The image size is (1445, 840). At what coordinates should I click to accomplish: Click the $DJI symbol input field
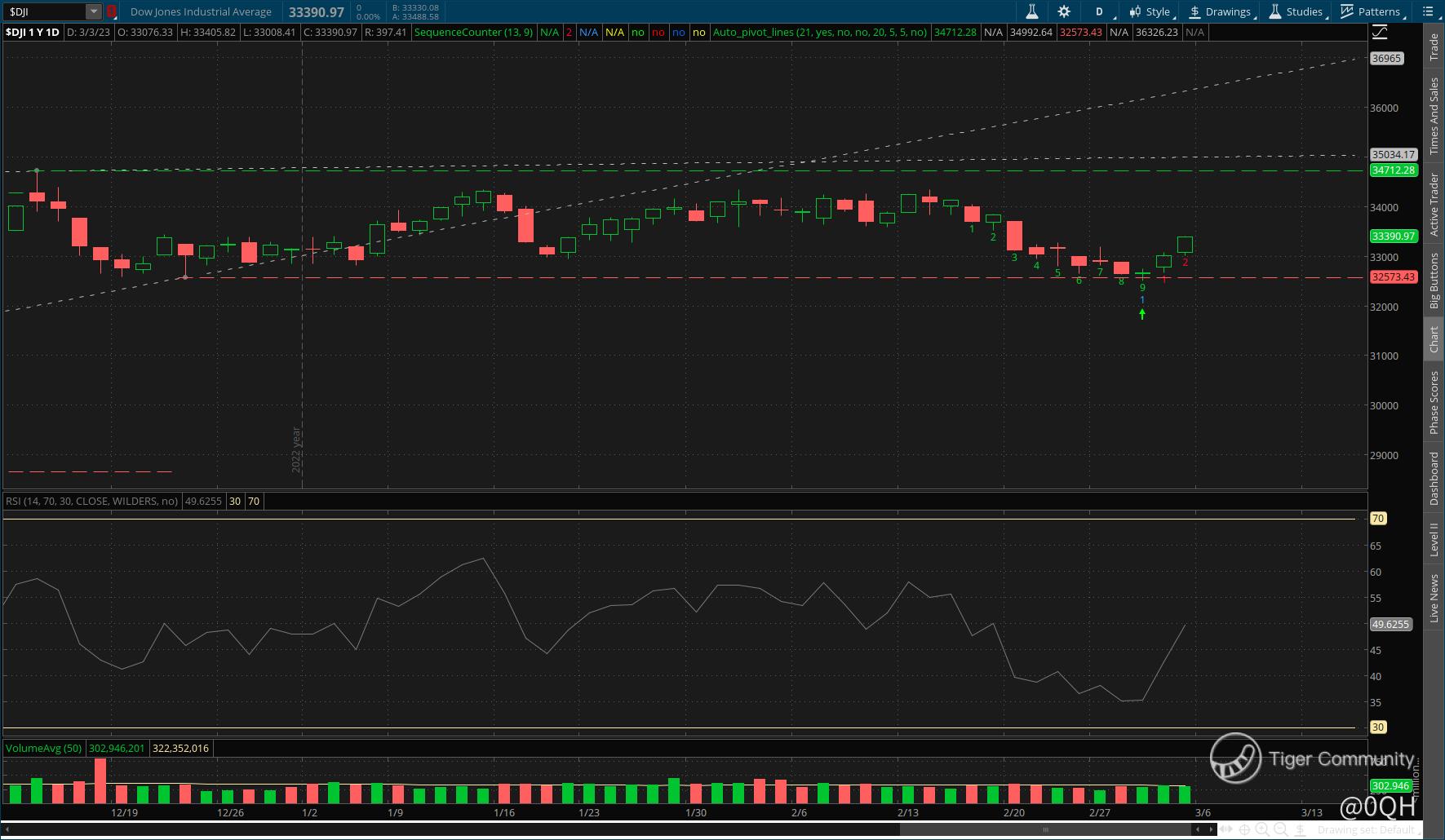(46, 11)
